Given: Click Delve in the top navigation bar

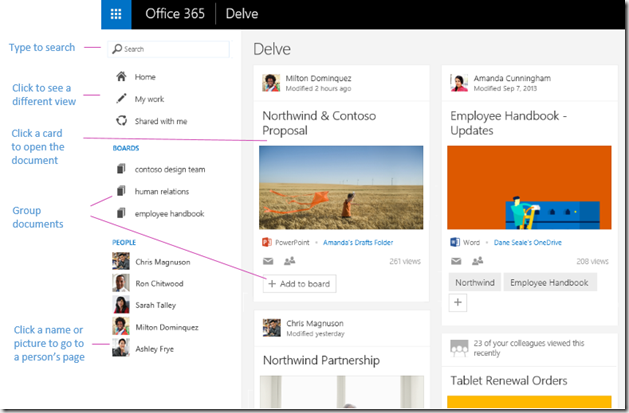Looking at the screenshot, I should [242, 14].
